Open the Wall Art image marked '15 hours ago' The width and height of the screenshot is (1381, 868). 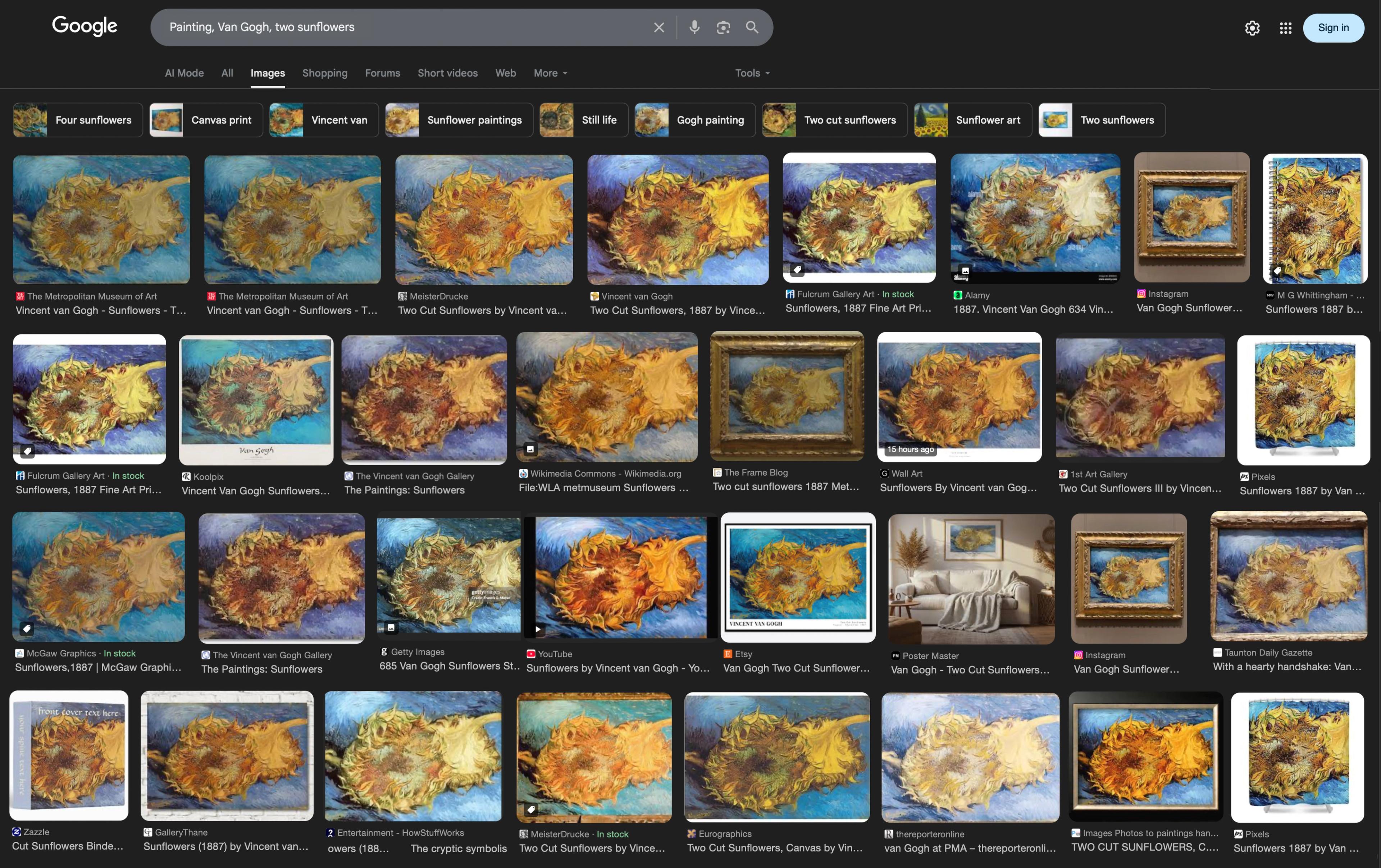click(959, 397)
